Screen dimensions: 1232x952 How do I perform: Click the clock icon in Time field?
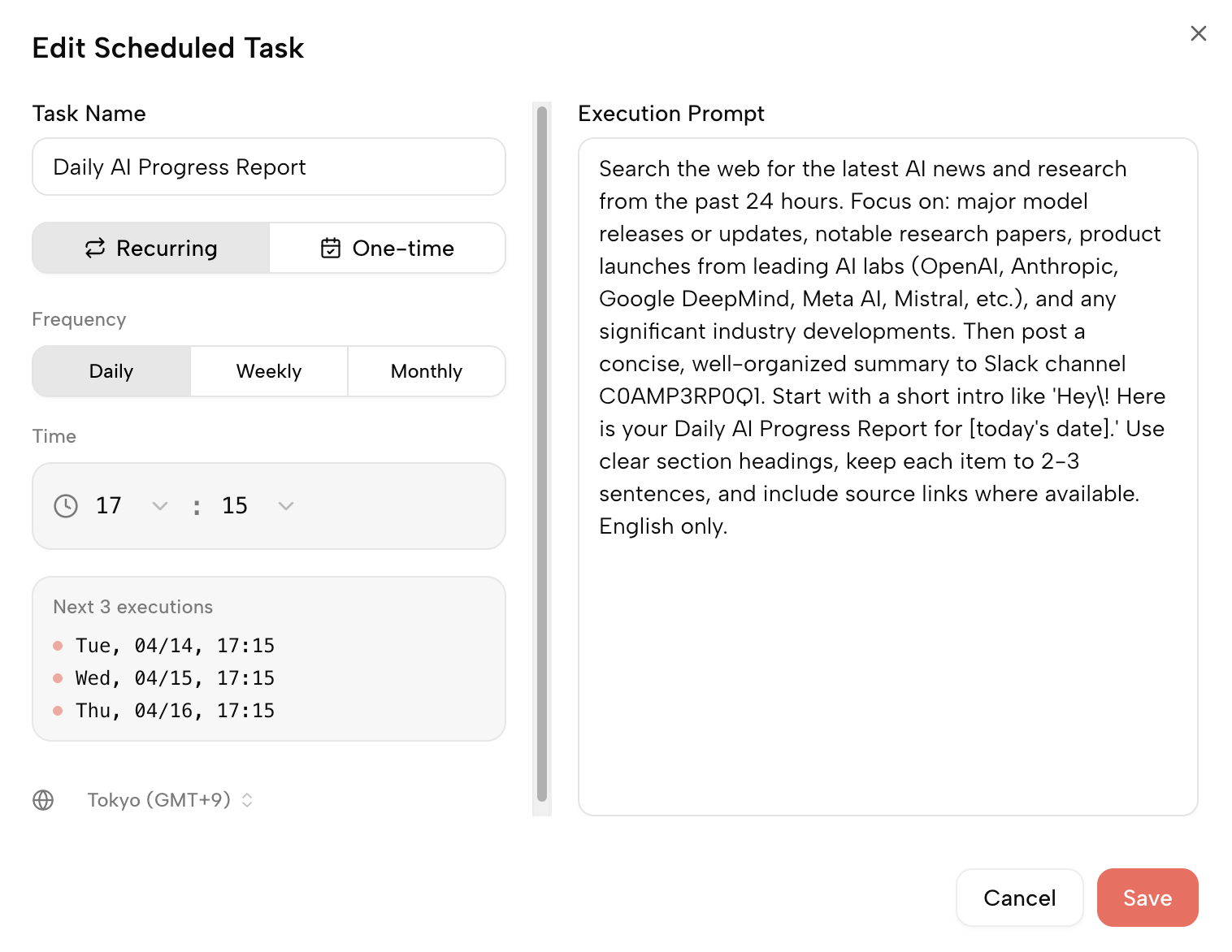click(x=66, y=506)
